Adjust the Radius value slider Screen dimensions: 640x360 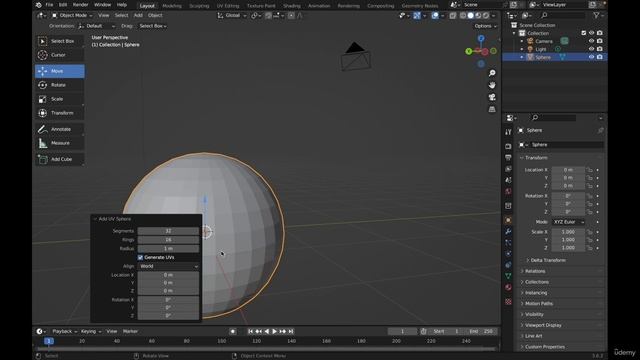point(168,249)
